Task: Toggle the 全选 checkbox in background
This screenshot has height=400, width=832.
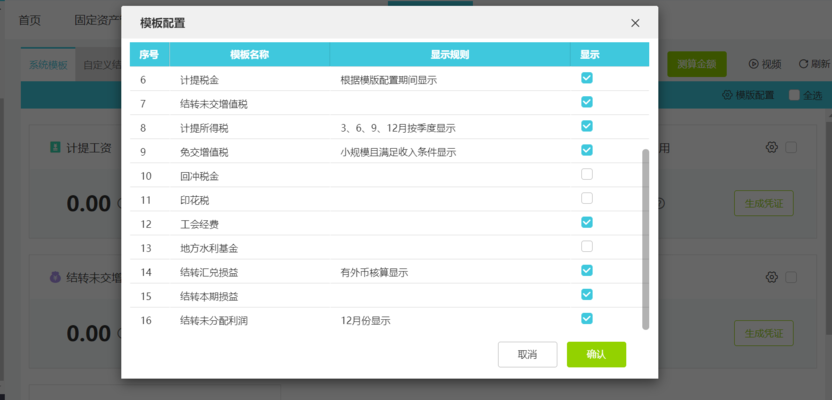Action: click(x=794, y=95)
